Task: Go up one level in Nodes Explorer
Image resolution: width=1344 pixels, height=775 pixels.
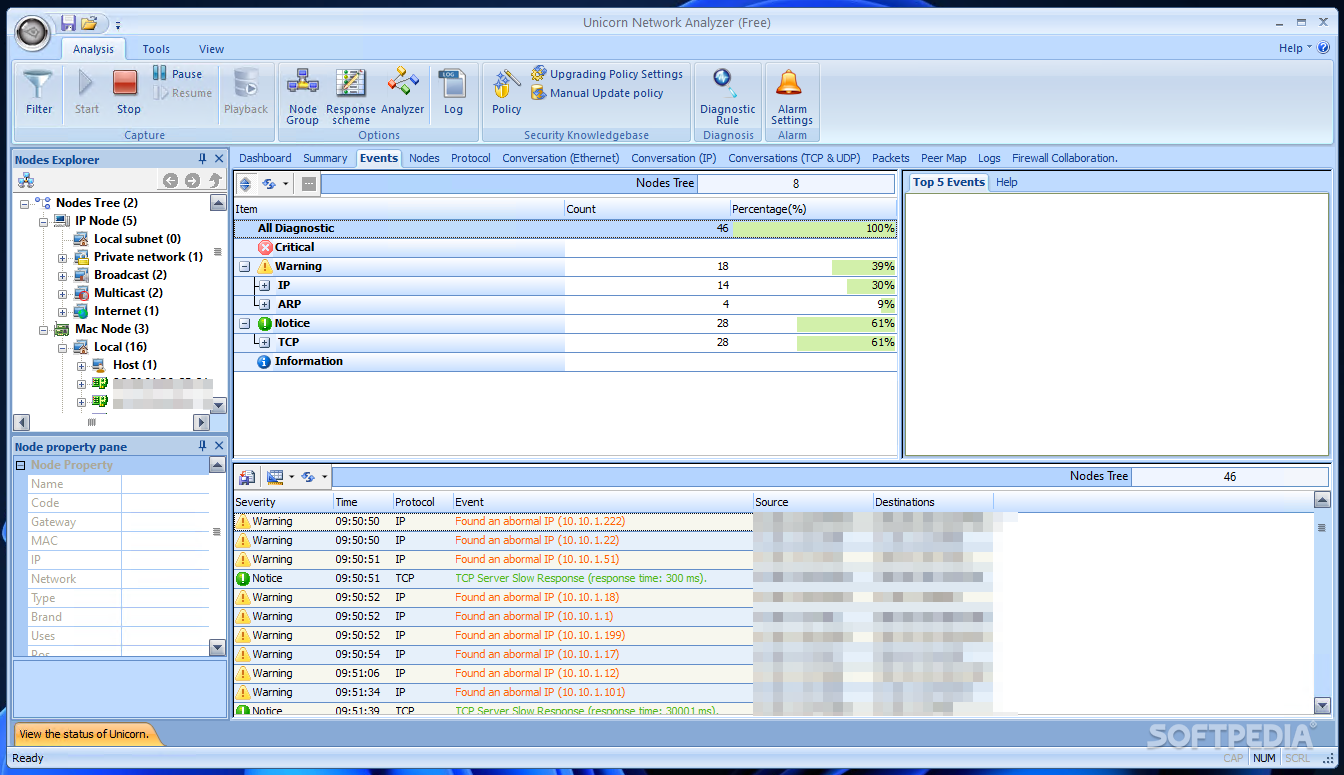Action: point(214,181)
